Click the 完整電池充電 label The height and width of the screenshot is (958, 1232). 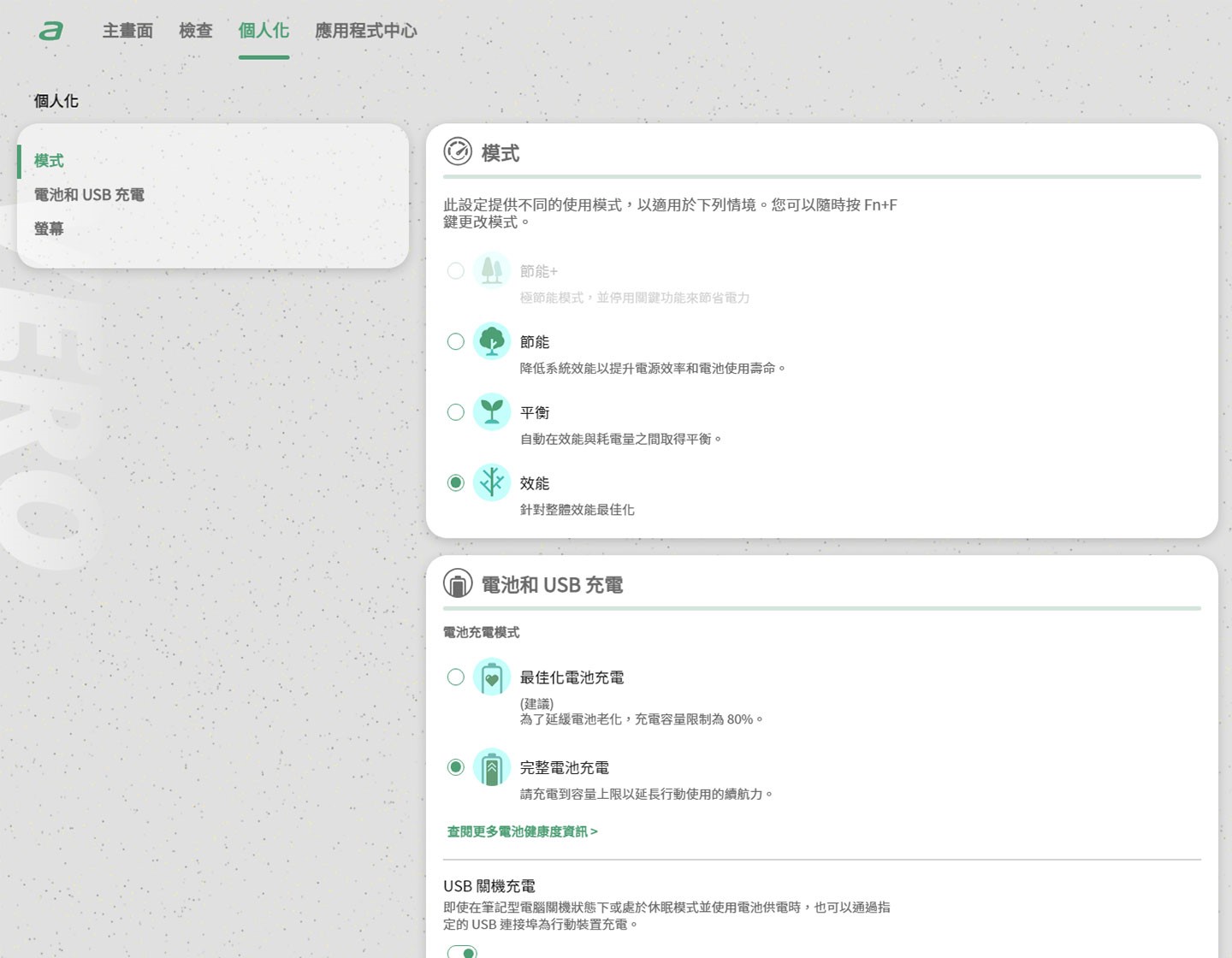(x=565, y=768)
